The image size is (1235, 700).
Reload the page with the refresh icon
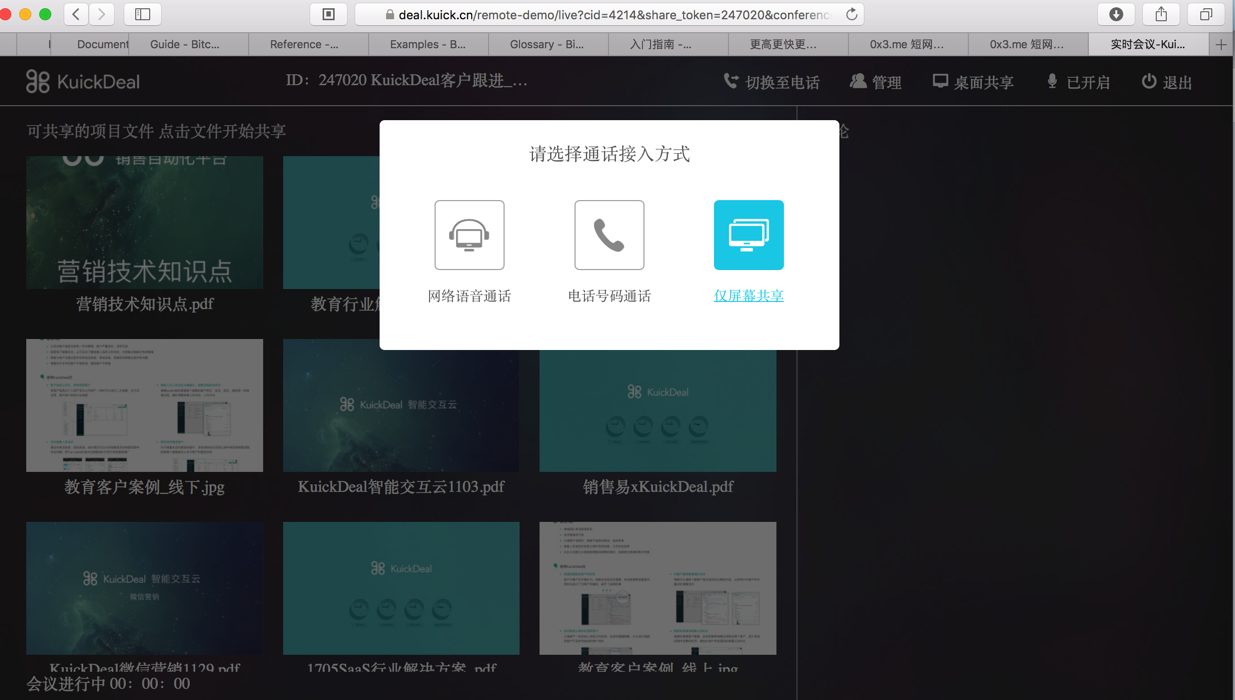852,14
